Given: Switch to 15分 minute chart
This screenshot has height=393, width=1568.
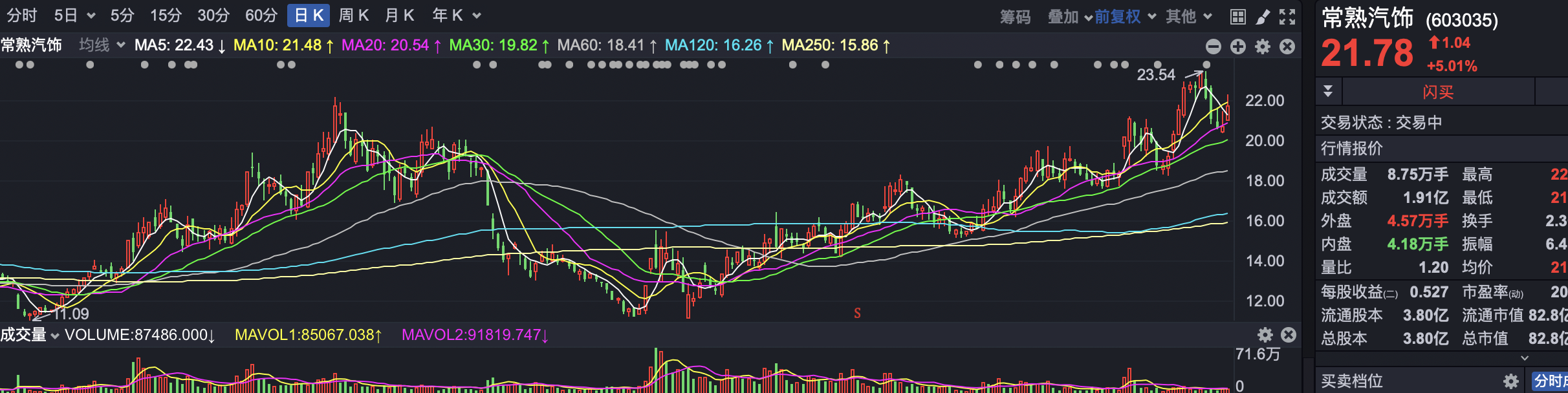Looking at the screenshot, I should click(x=166, y=16).
